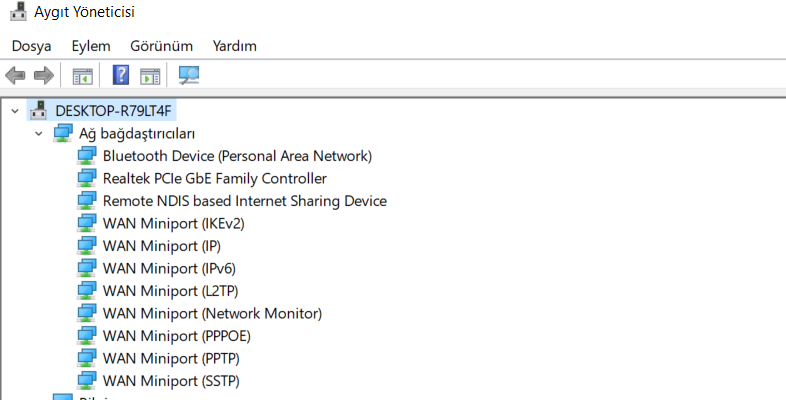Image resolution: width=786 pixels, height=400 pixels.
Task: Open the Yardım menu
Action: point(234,46)
